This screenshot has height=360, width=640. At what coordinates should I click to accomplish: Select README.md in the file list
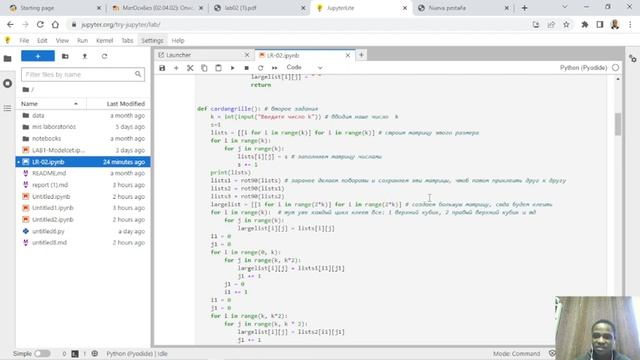[x=83, y=173]
